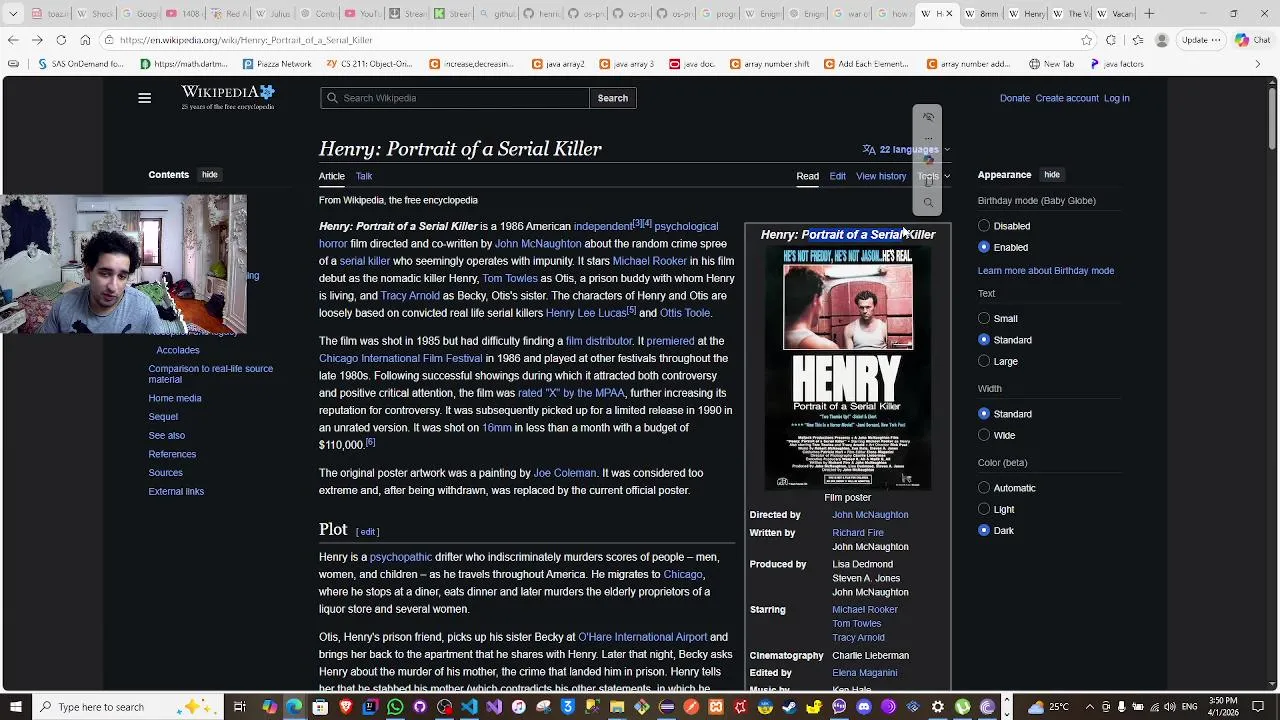This screenshot has width=1280, height=720.
Task: Reload the page with the refresh icon
Action: tap(61, 40)
